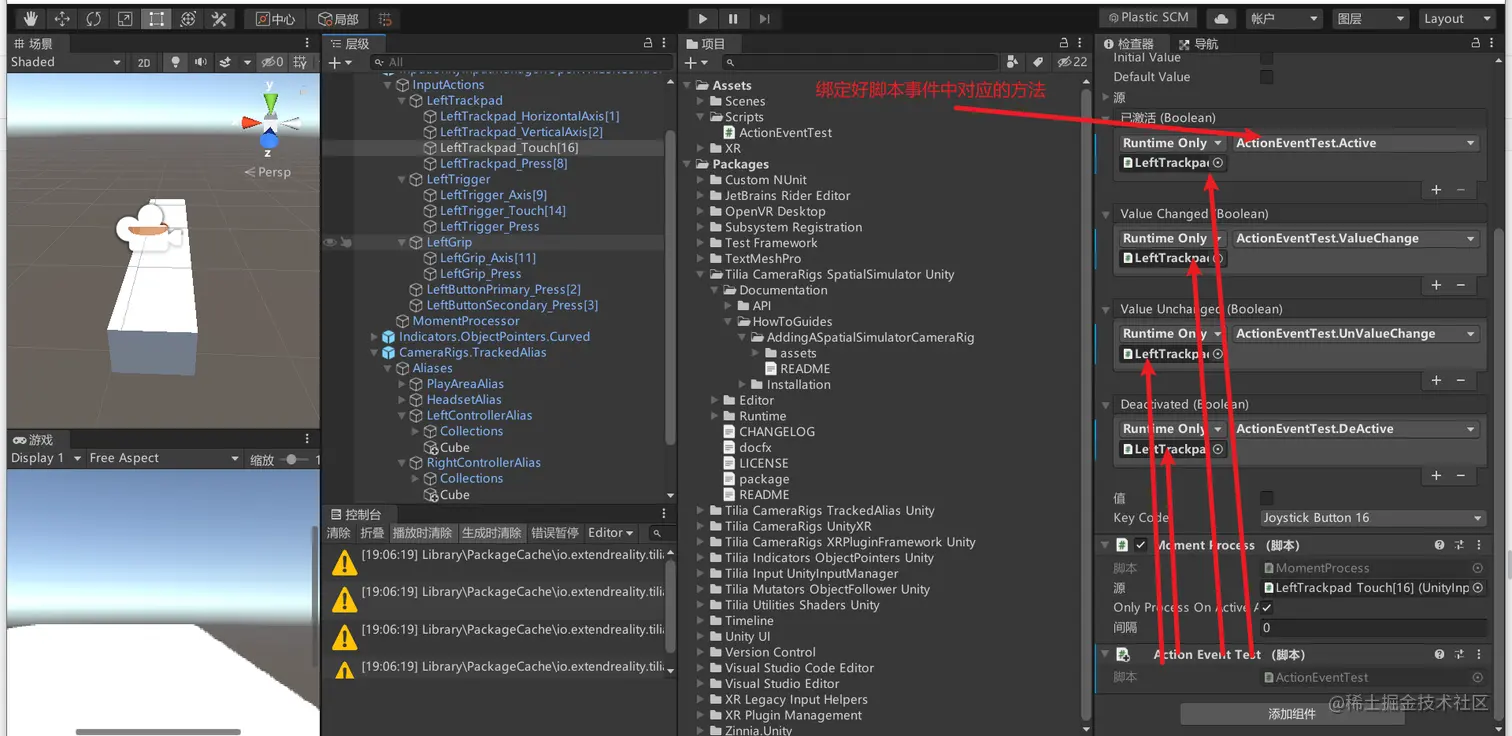
Task: Lock the Inspector panel
Action: (x=1477, y=43)
